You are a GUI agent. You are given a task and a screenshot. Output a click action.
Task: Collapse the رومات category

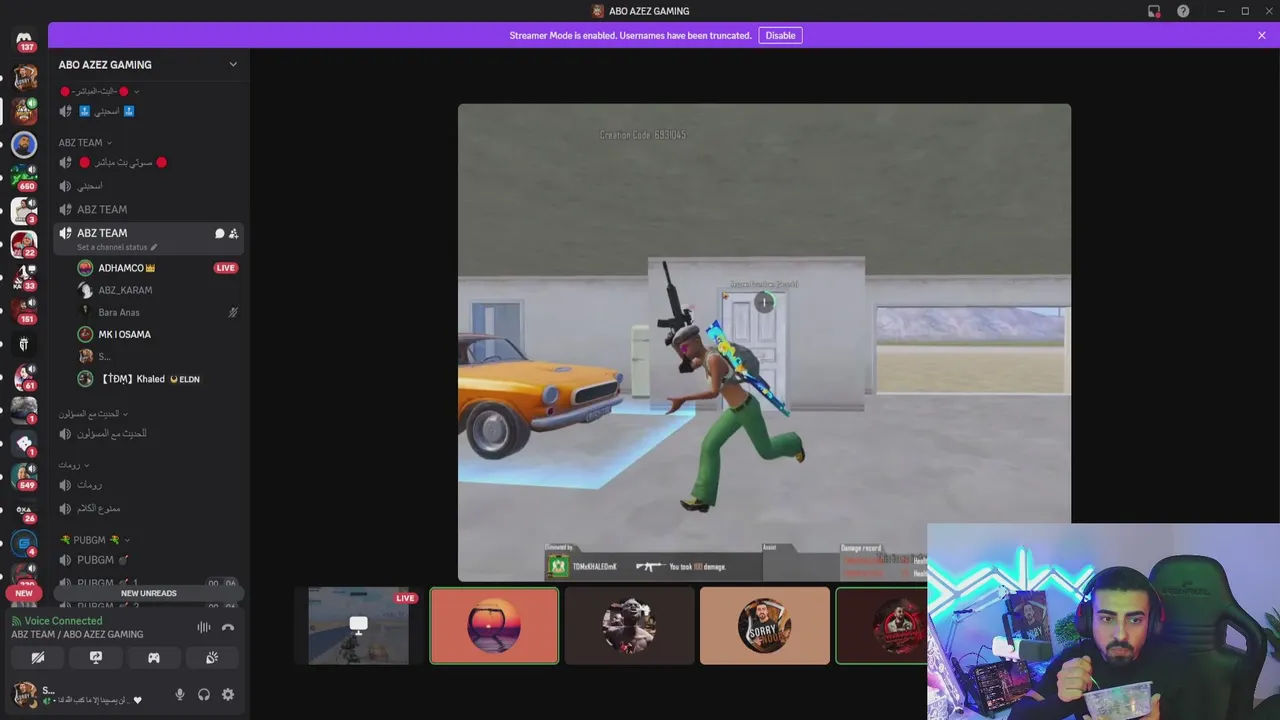(x=74, y=465)
